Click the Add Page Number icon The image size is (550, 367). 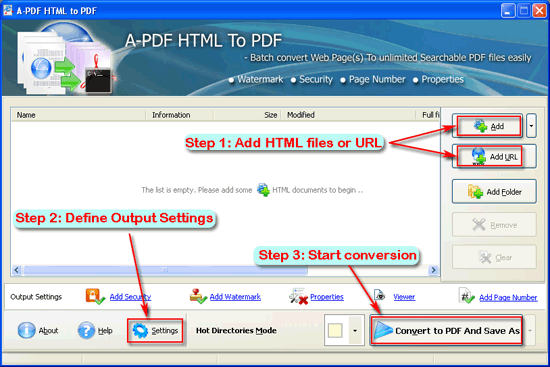(x=467, y=296)
